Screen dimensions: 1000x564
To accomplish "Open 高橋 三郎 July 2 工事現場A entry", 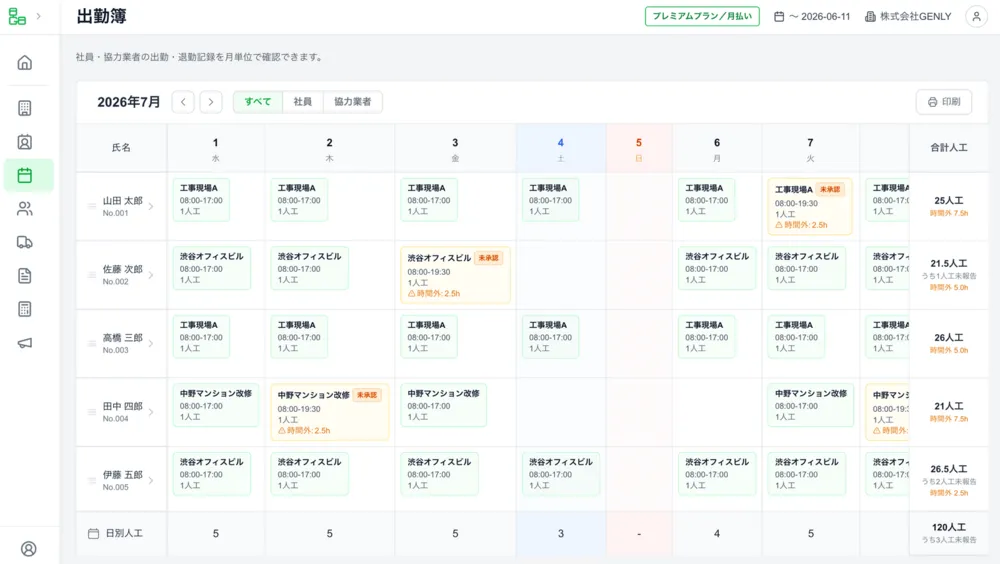I will 299,337.
